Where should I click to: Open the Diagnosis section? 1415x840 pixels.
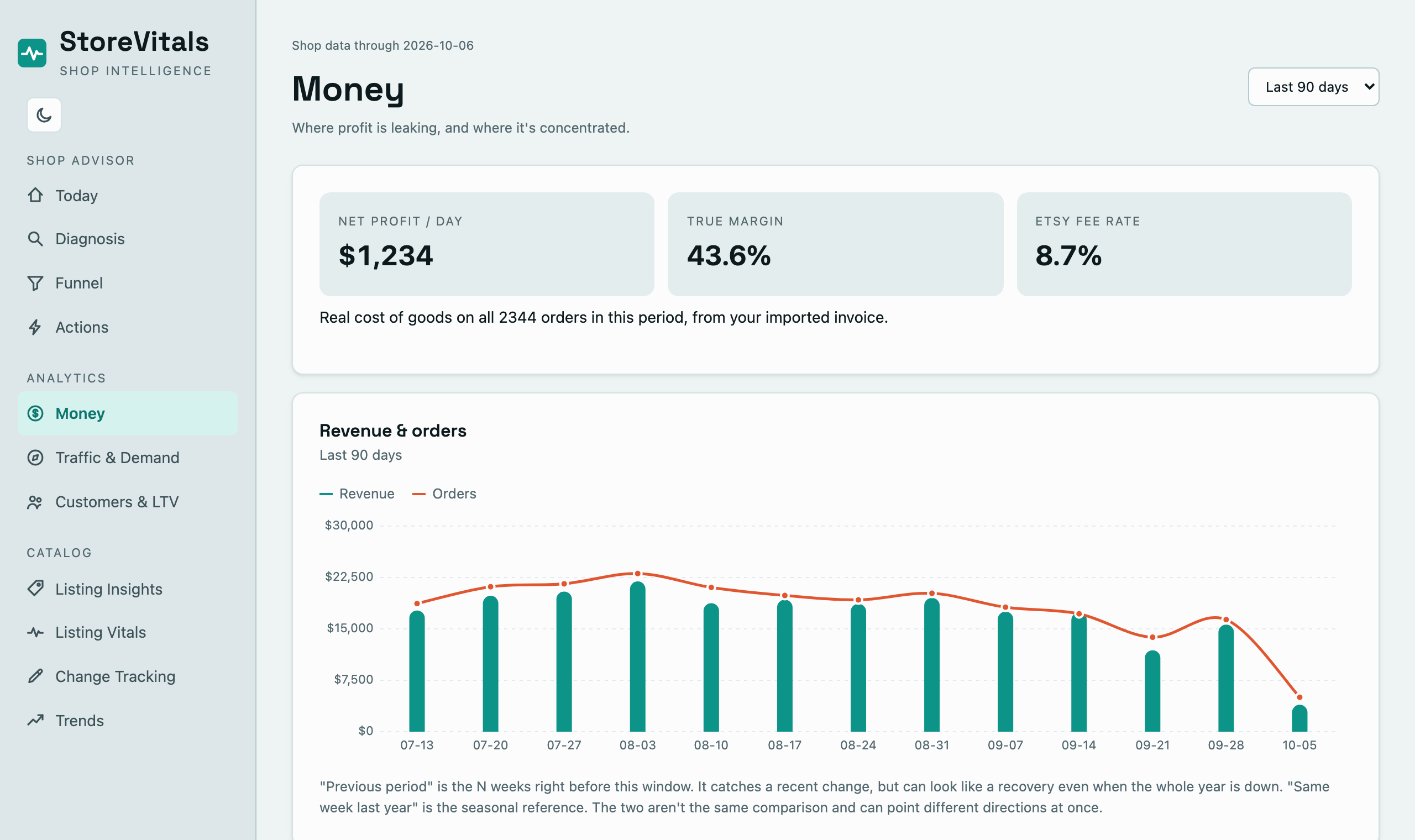coord(127,239)
